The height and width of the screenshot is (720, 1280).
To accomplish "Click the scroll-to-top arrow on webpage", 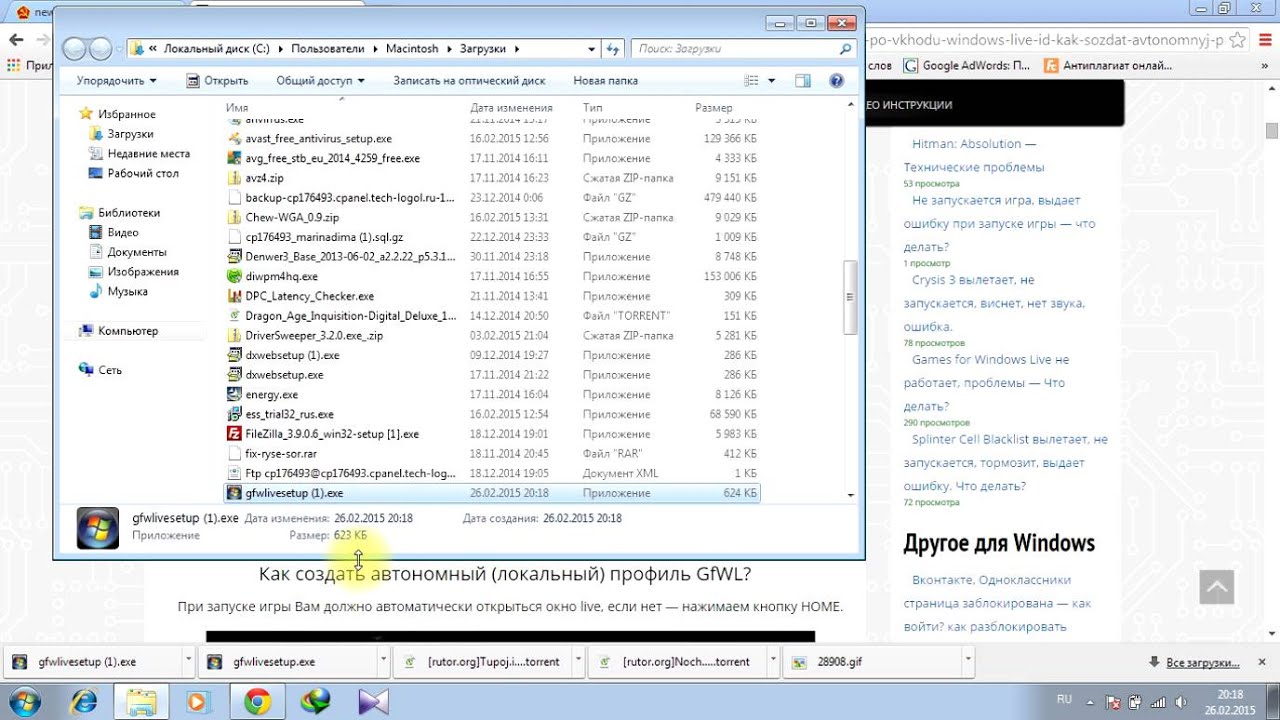I will pyautogui.click(x=1217, y=587).
